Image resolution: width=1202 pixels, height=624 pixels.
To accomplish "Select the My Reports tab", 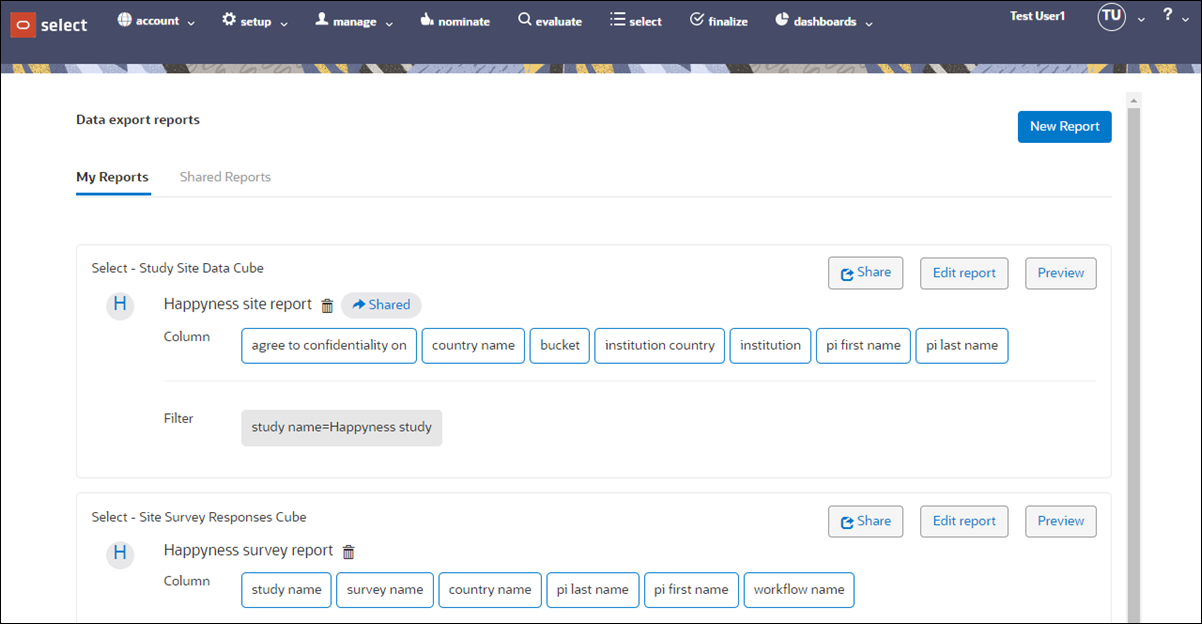I will (x=112, y=177).
